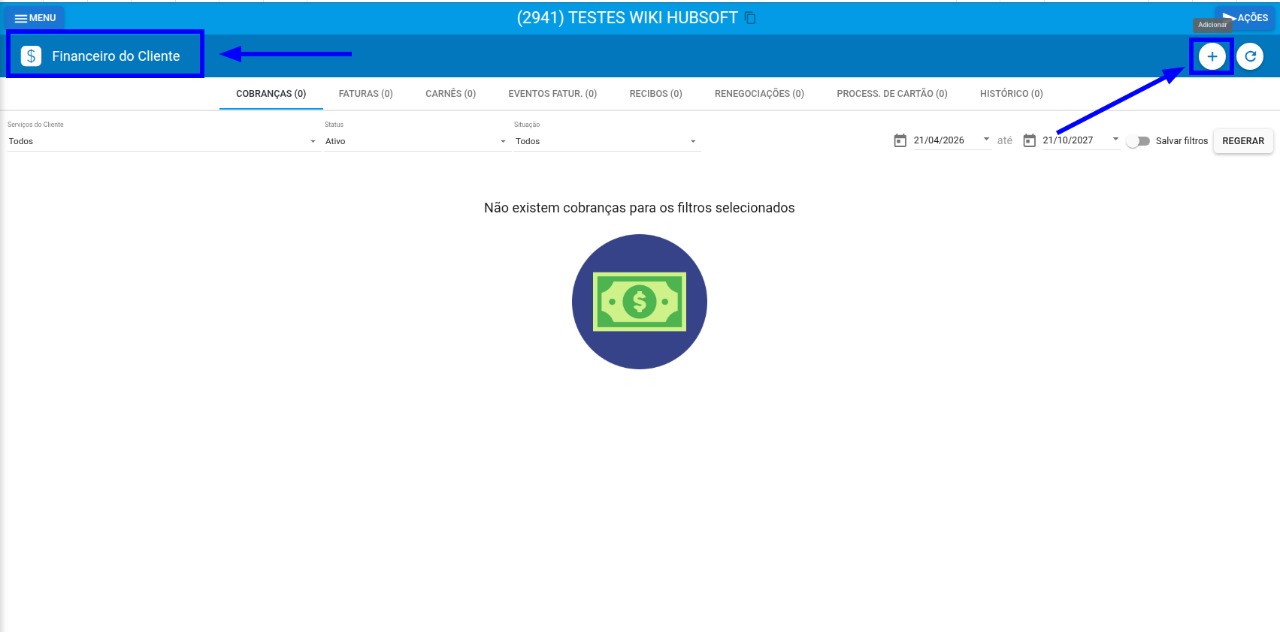The image size is (1280, 632).
Task: Switch to the HISTÓRICO (0) tab
Action: tap(1011, 94)
